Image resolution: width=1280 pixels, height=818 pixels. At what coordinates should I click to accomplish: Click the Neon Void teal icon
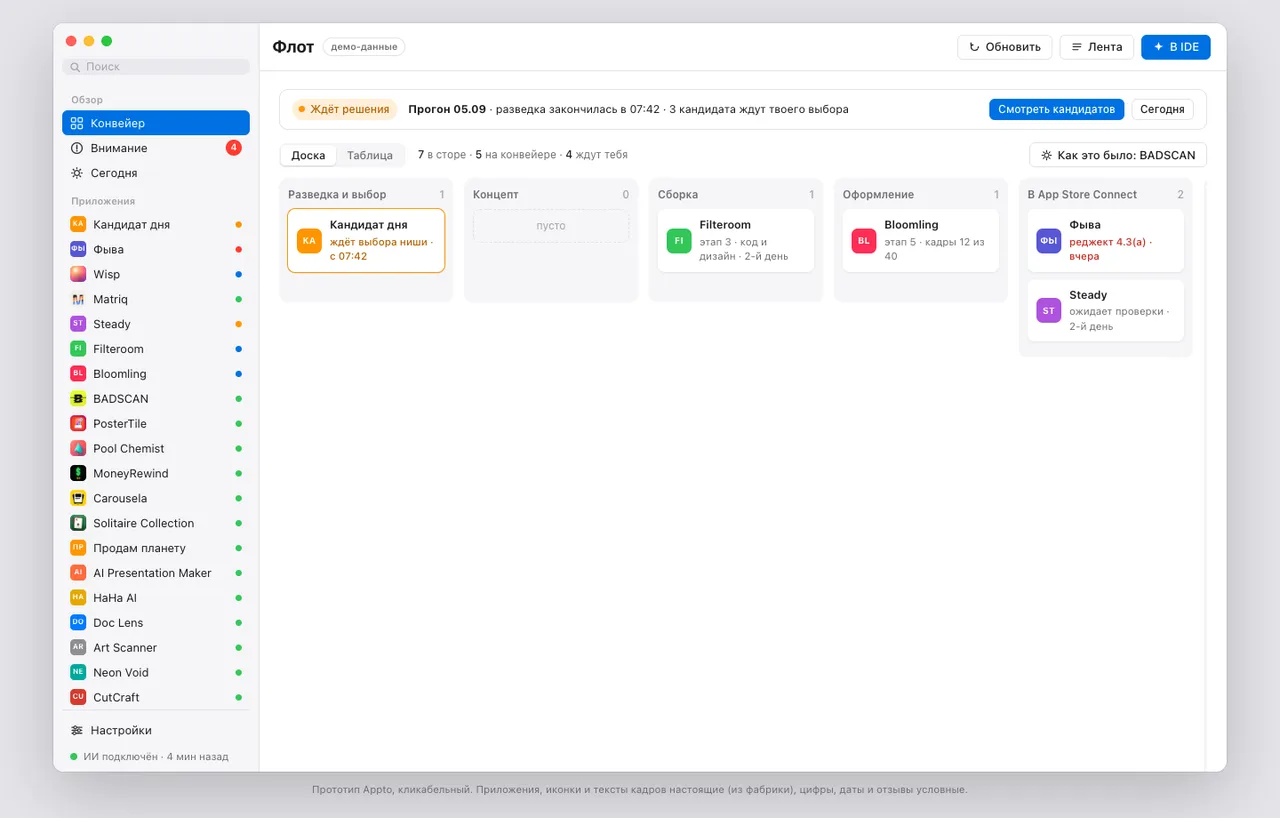78,672
